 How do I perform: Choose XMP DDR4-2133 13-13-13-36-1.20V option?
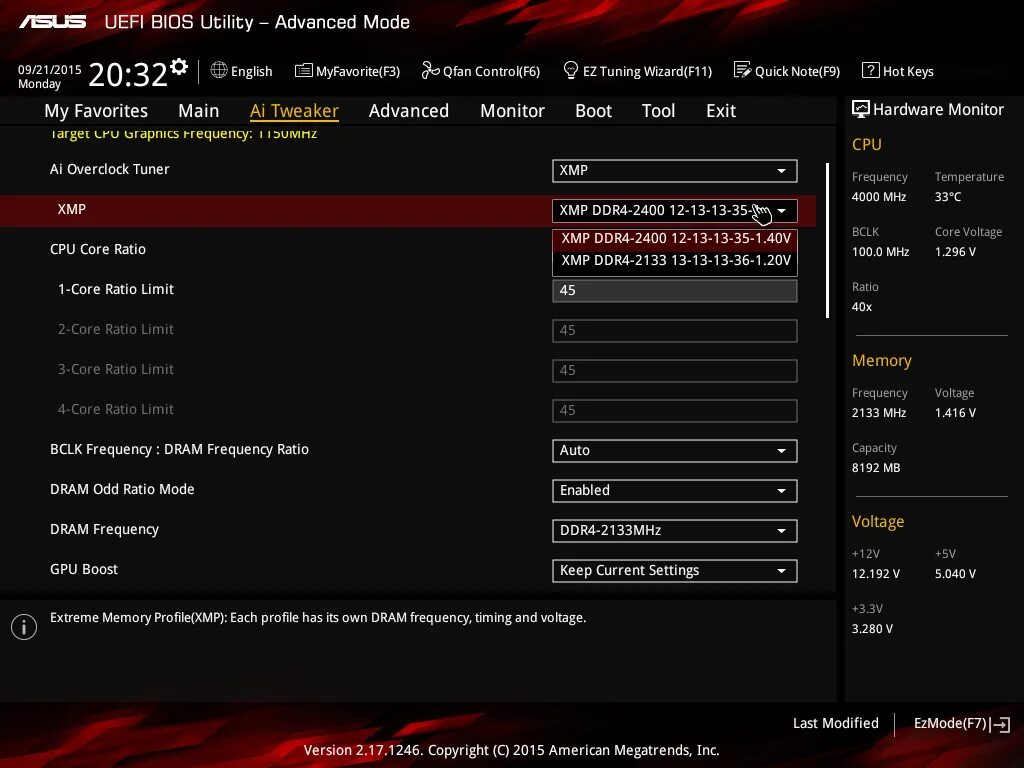tap(675, 261)
